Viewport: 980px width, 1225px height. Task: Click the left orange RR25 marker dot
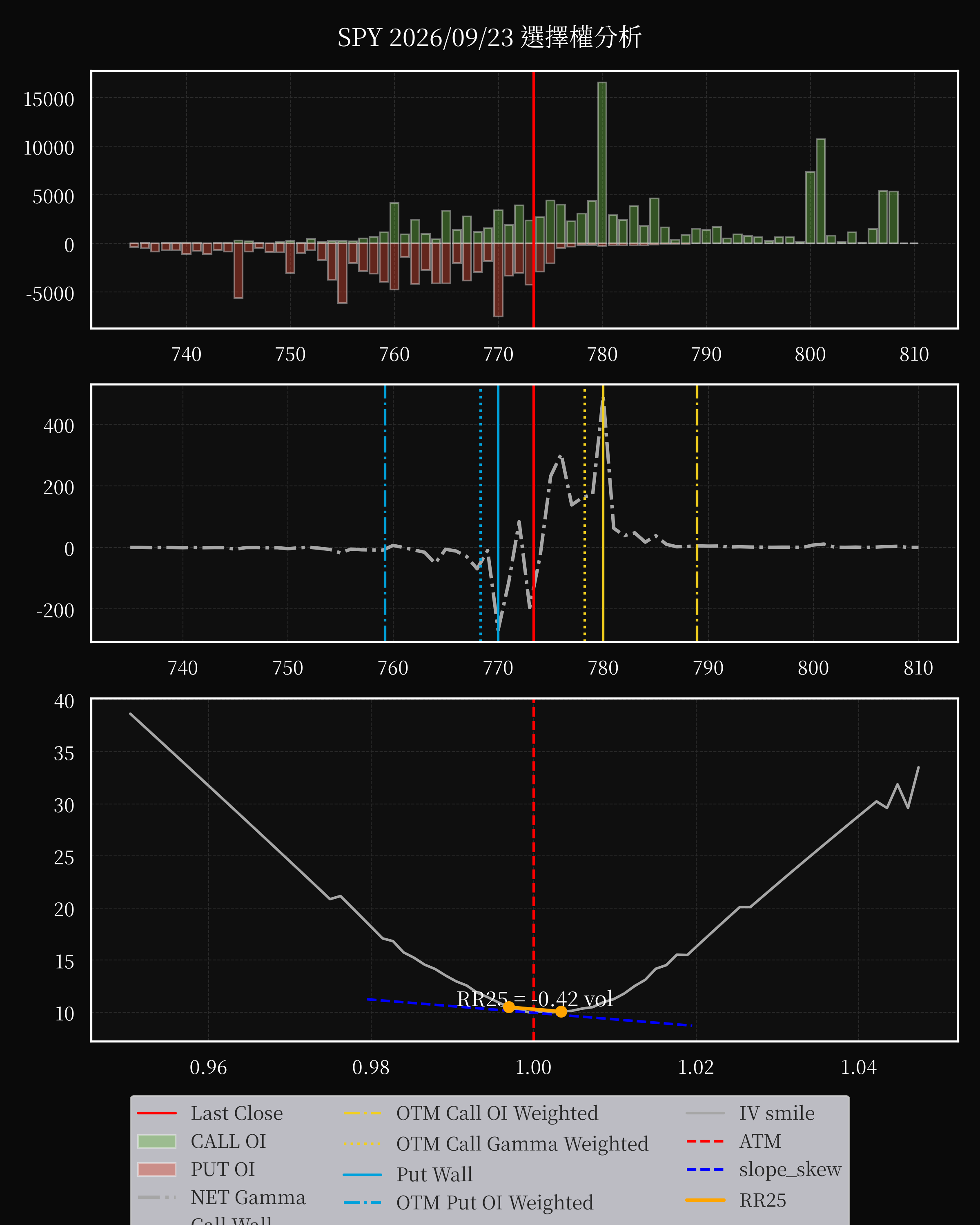click(x=509, y=1007)
